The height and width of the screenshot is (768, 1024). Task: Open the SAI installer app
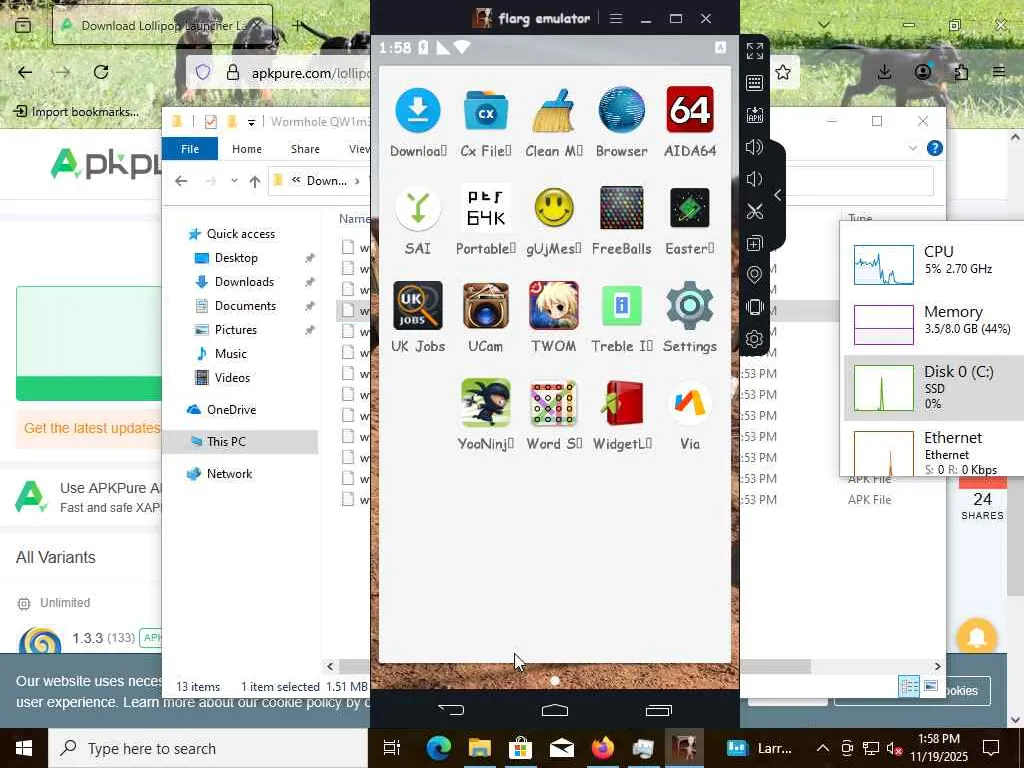[418, 208]
